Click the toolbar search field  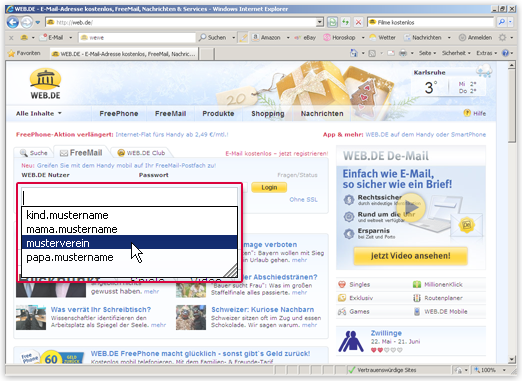(x=137, y=38)
